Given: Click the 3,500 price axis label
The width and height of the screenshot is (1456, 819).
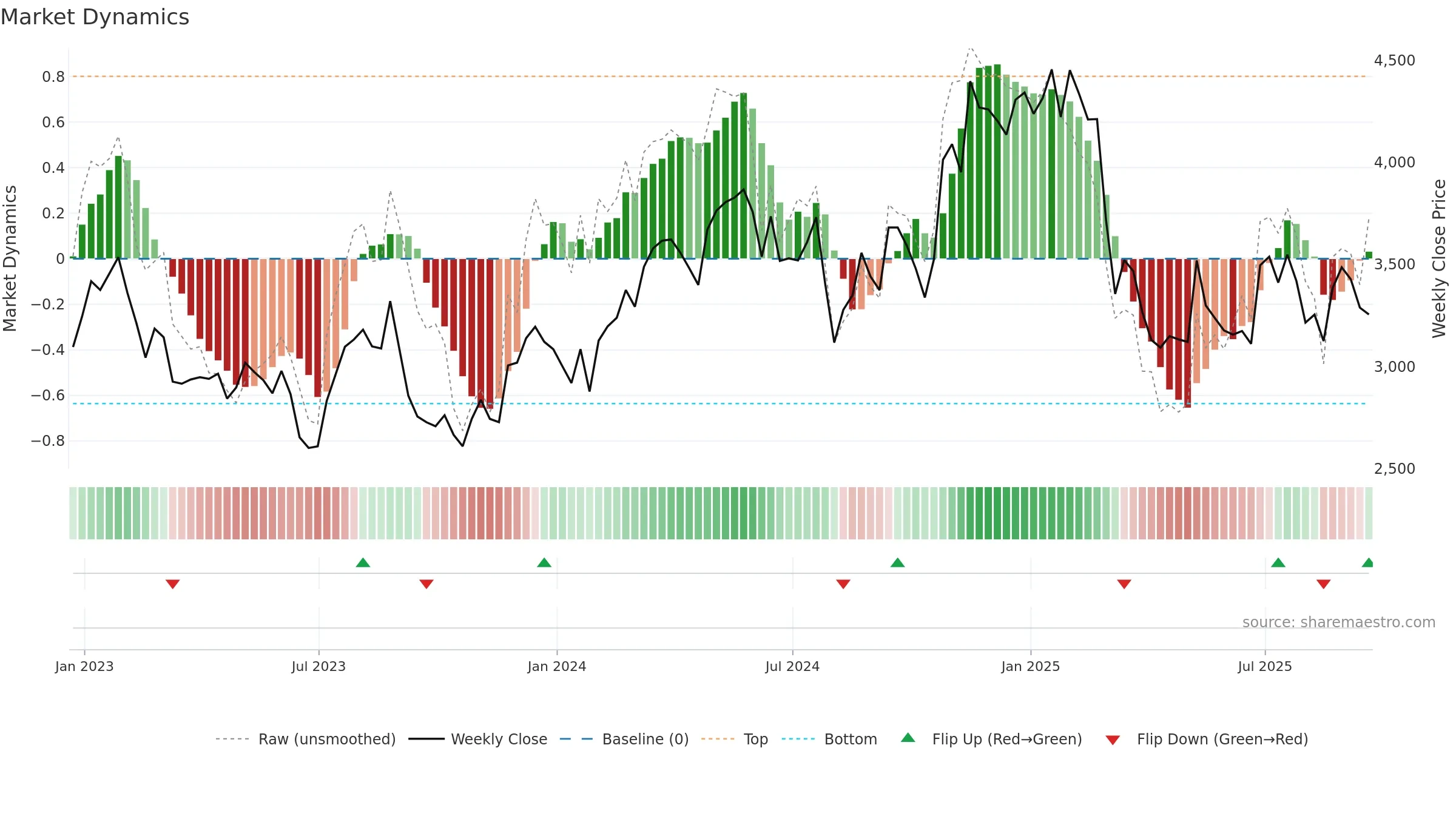Looking at the screenshot, I should (1395, 264).
